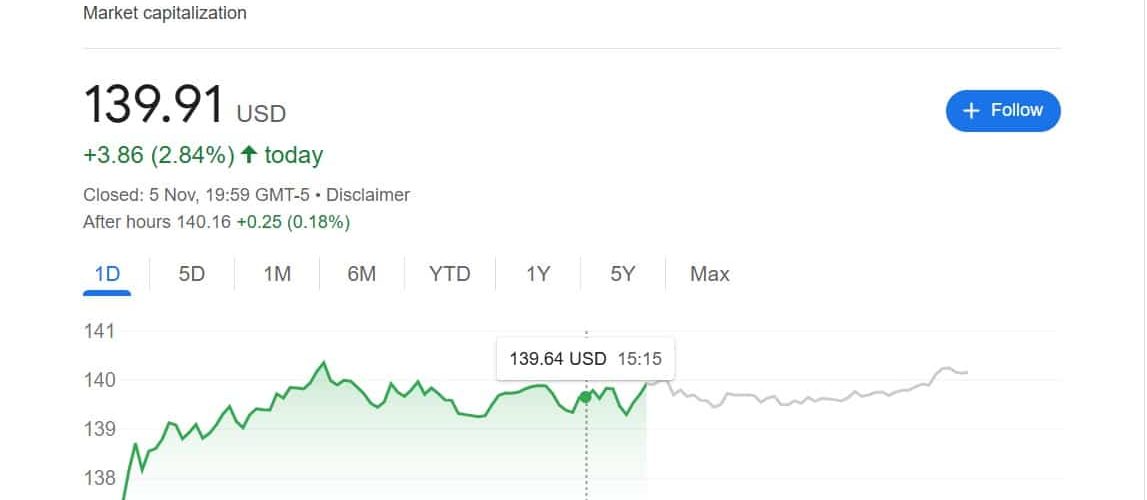Show the 1Y chart range
The height and width of the screenshot is (500, 1147).
tap(538, 274)
